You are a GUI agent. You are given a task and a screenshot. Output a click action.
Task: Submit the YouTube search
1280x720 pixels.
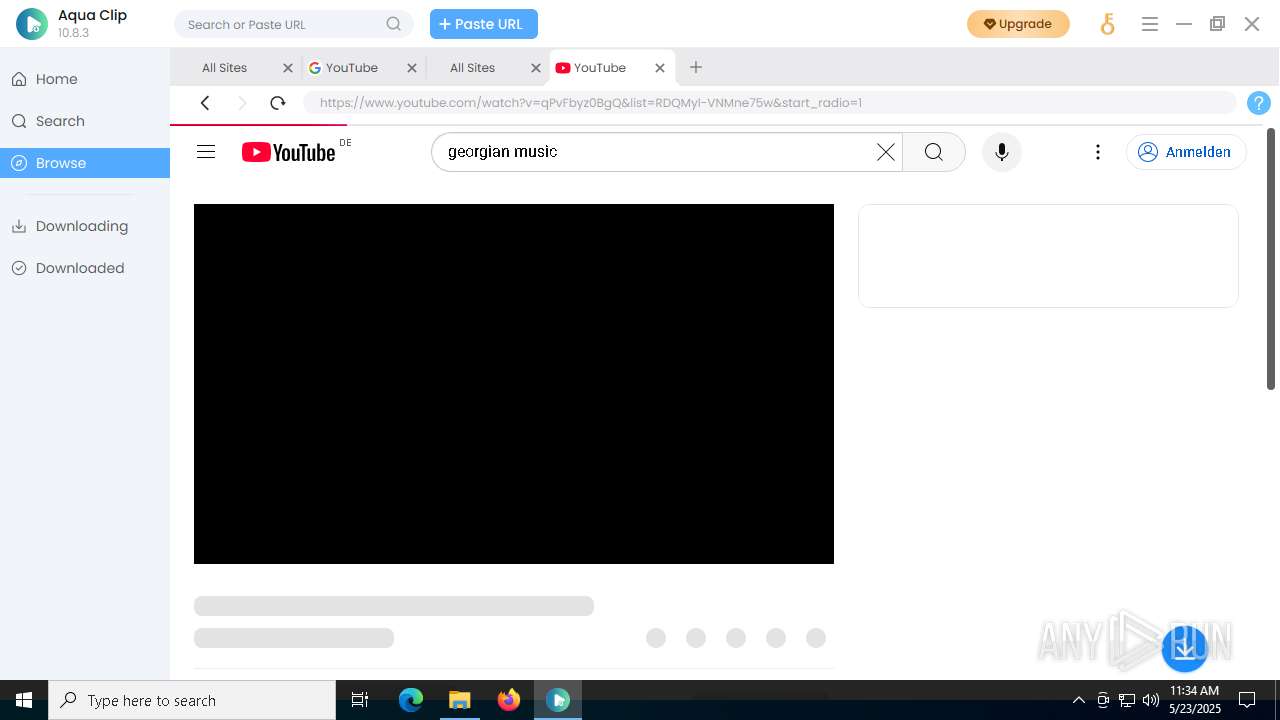(x=934, y=152)
